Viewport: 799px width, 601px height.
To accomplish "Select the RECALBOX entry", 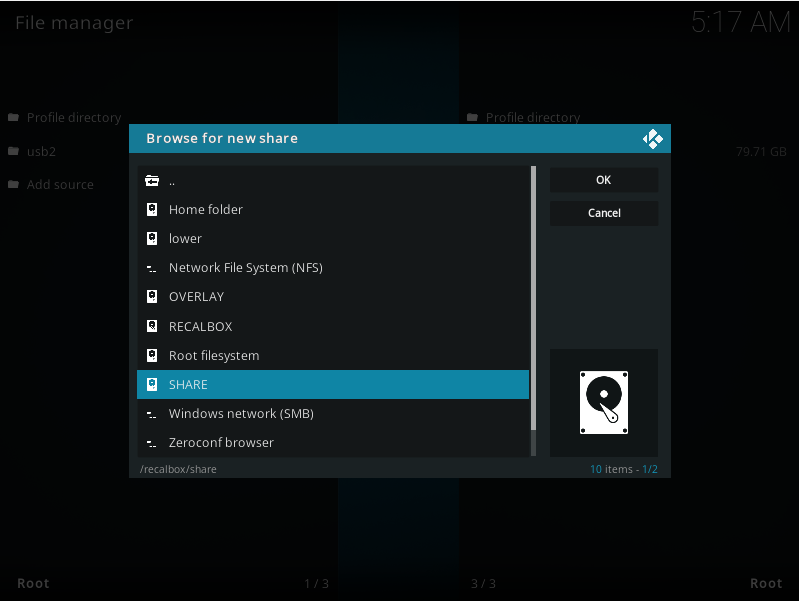I will click(x=333, y=326).
